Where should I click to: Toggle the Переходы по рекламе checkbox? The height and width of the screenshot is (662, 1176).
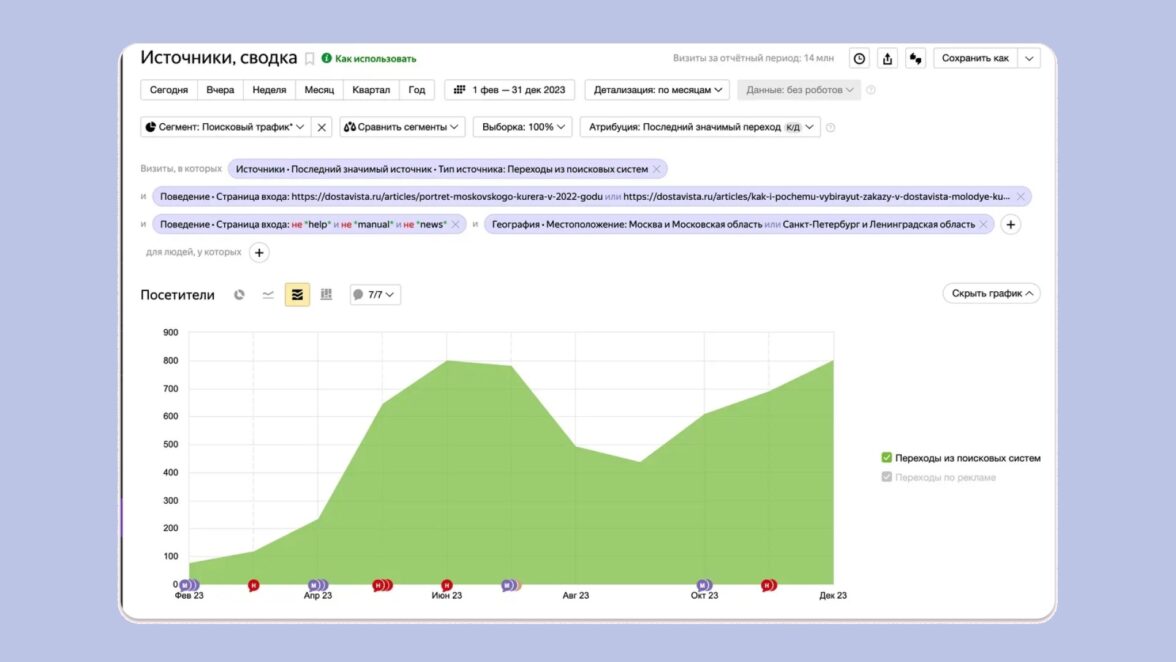tap(886, 477)
